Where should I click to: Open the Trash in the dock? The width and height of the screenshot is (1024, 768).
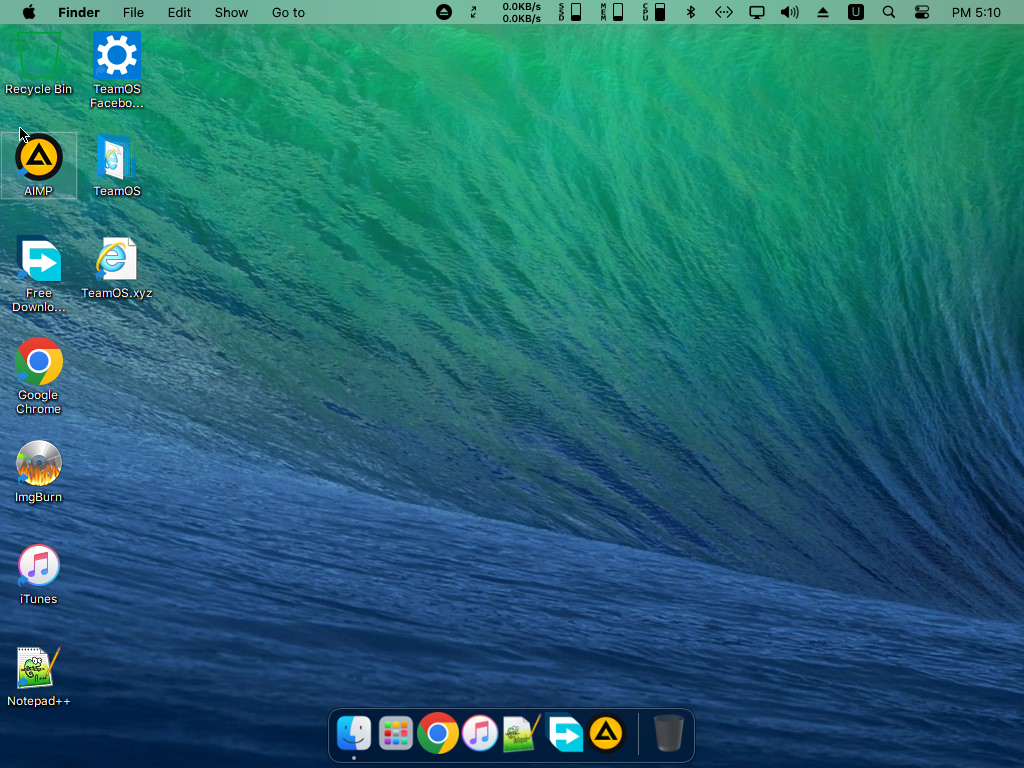(669, 733)
